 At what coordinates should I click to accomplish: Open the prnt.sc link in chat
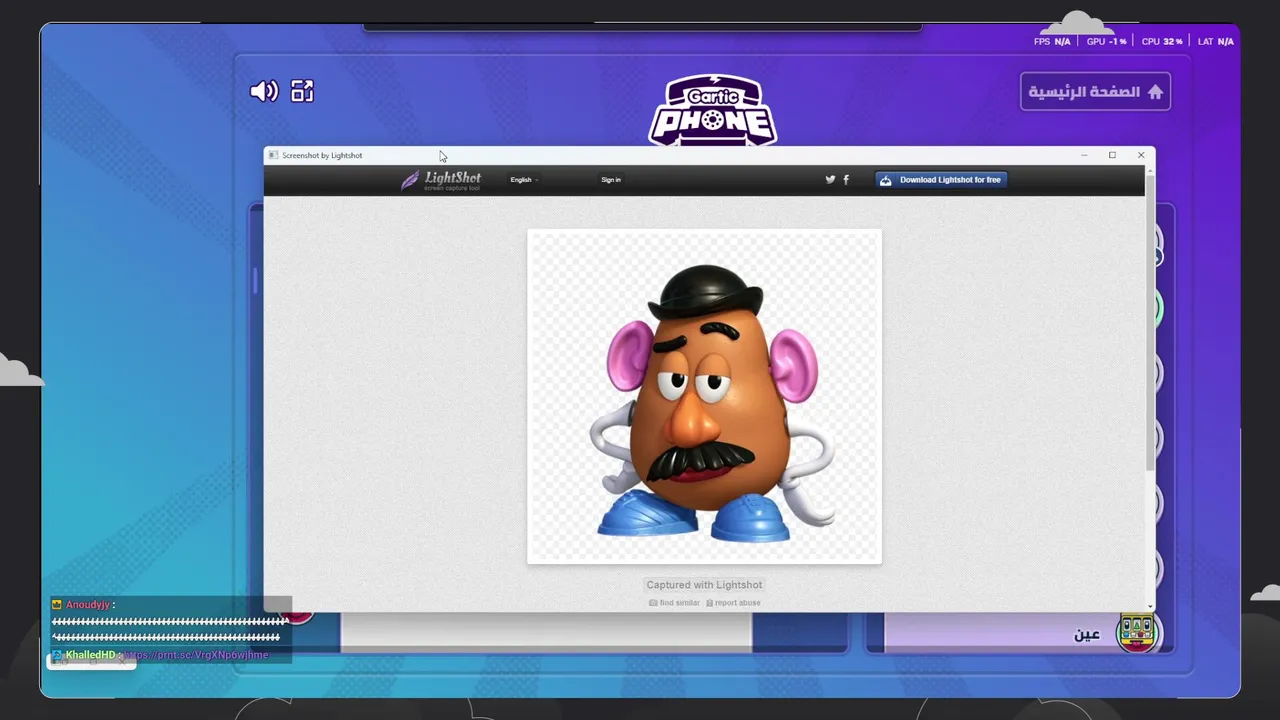click(194, 655)
